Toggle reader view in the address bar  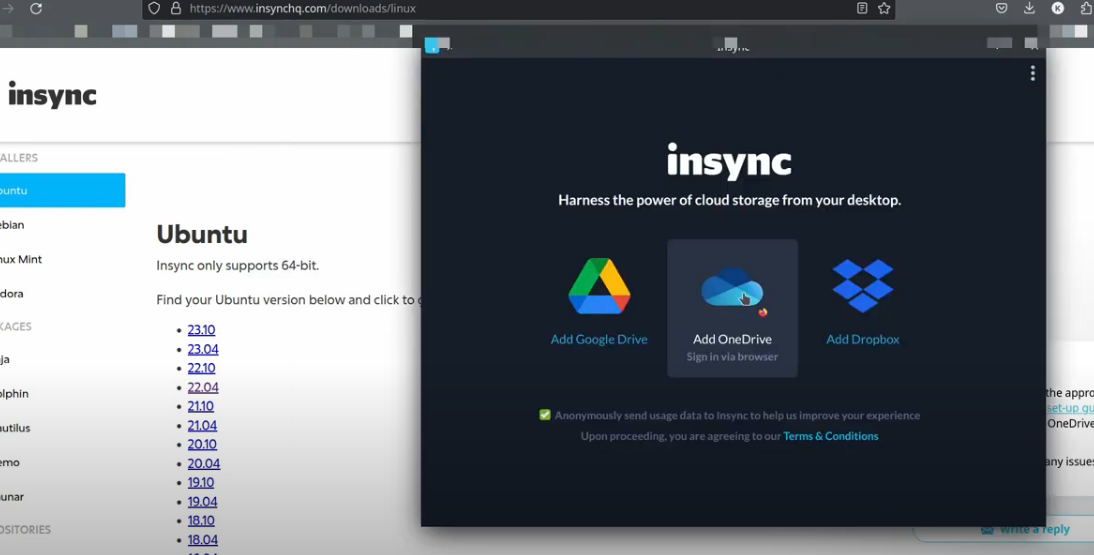862,8
